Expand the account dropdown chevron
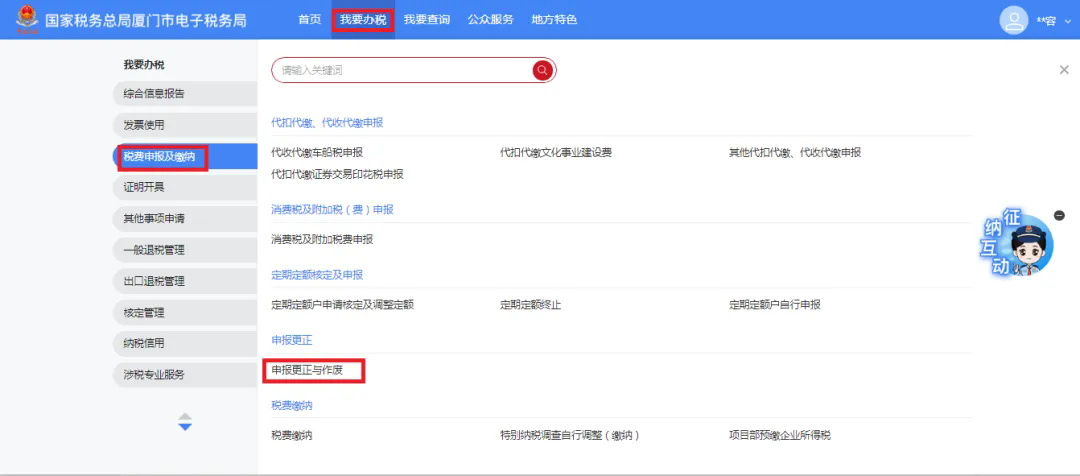Viewport: 1080px width, 476px height. 1068,21
